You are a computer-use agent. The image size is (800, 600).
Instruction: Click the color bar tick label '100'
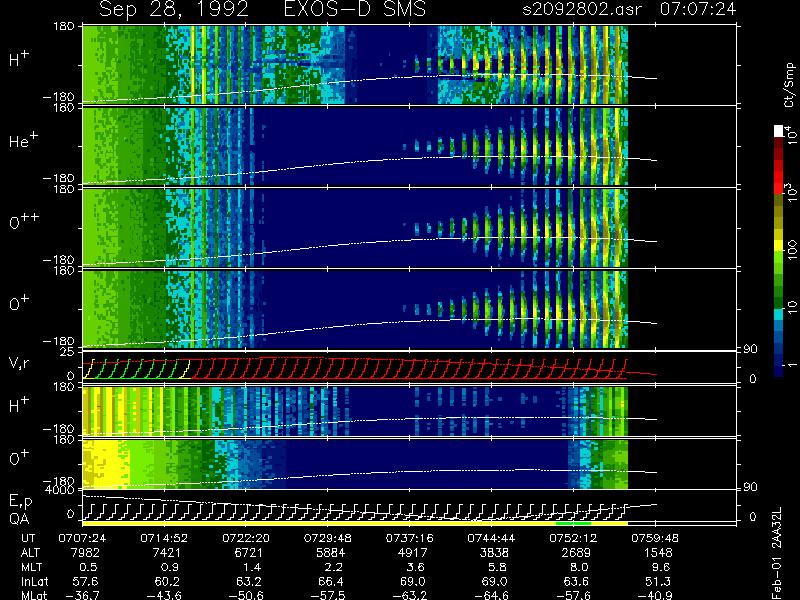(x=791, y=250)
